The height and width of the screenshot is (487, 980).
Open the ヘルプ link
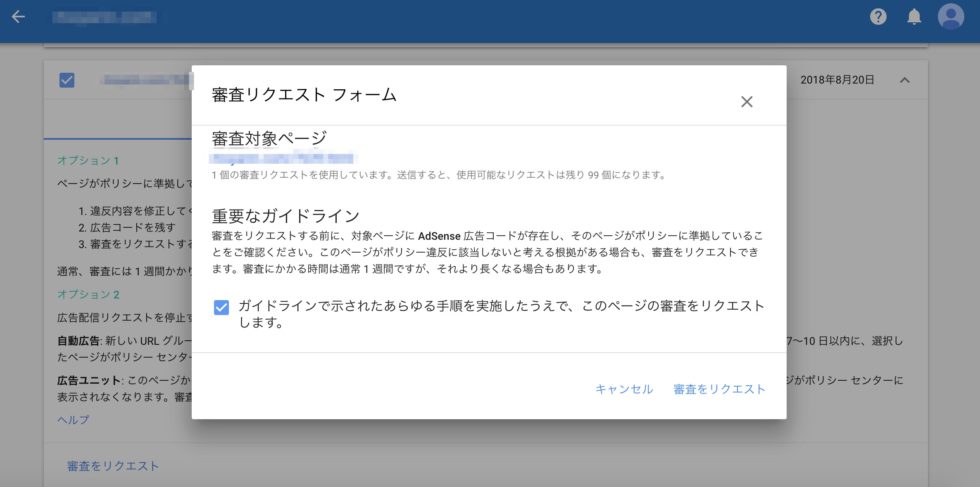[x=73, y=420]
